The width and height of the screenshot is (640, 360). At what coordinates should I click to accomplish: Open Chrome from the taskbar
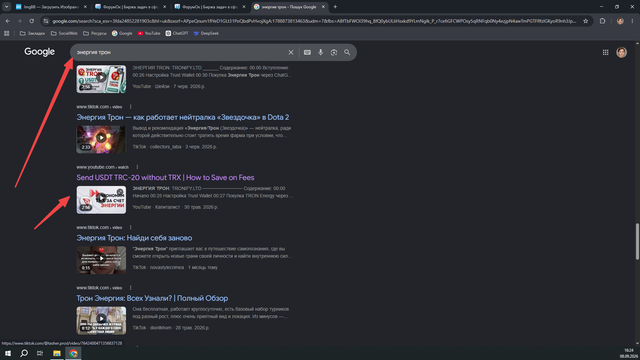click(x=73, y=353)
